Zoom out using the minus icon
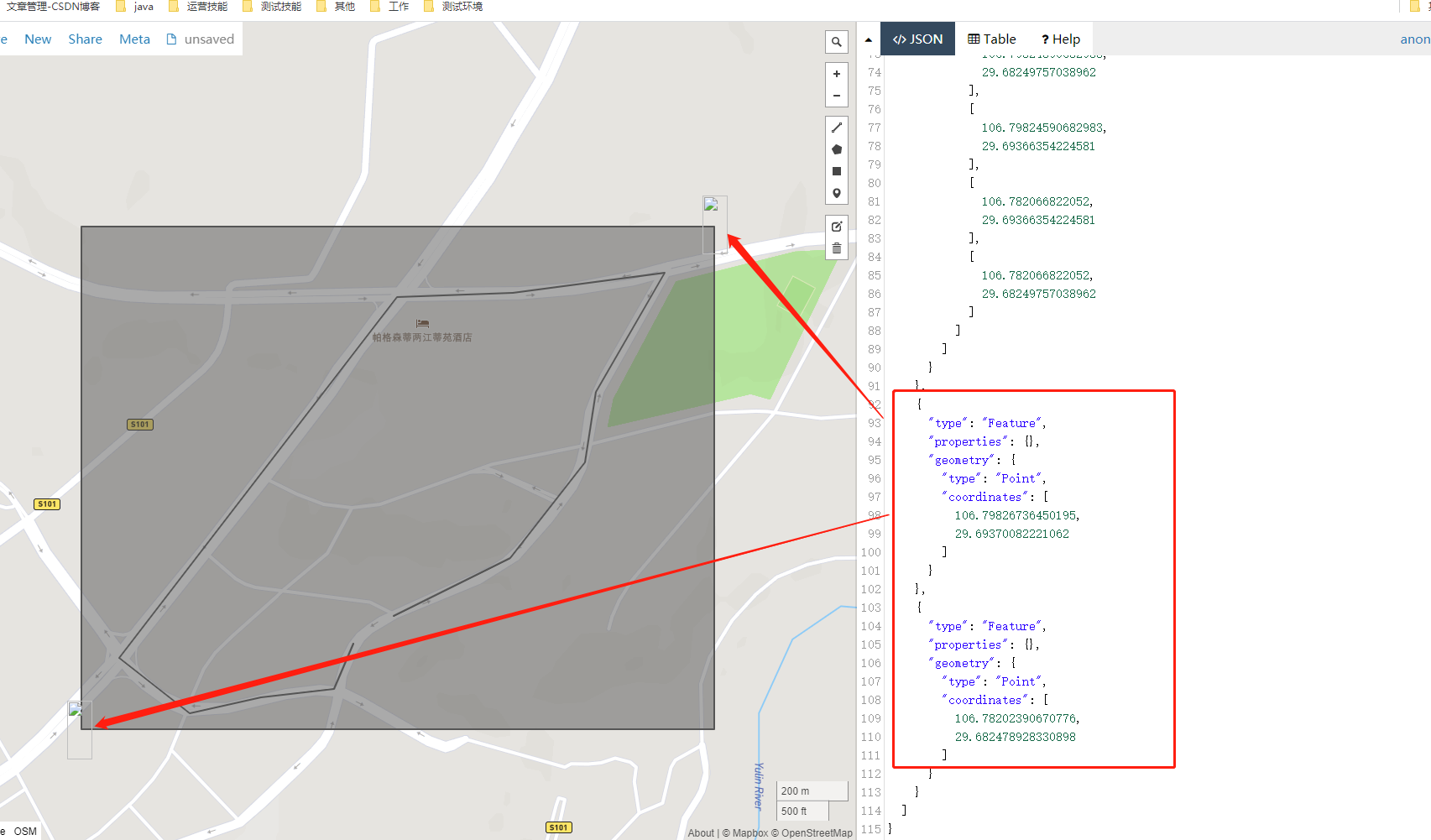The height and width of the screenshot is (840, 1431). pos(836,96)
